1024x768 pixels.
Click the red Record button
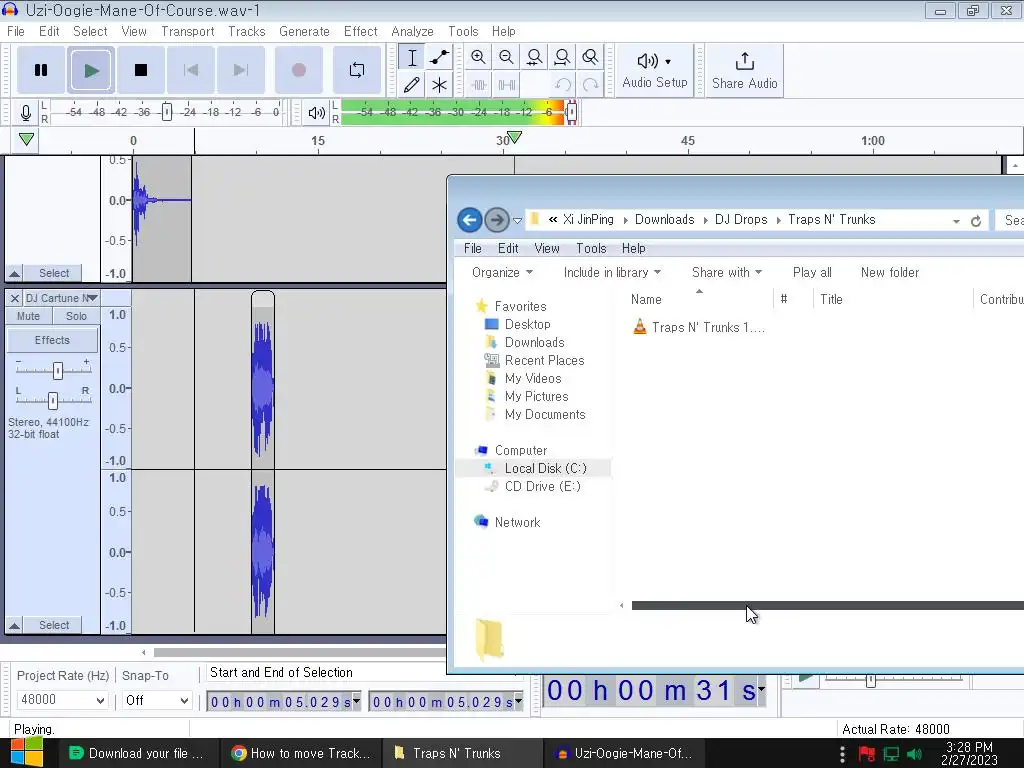(298, 70)
